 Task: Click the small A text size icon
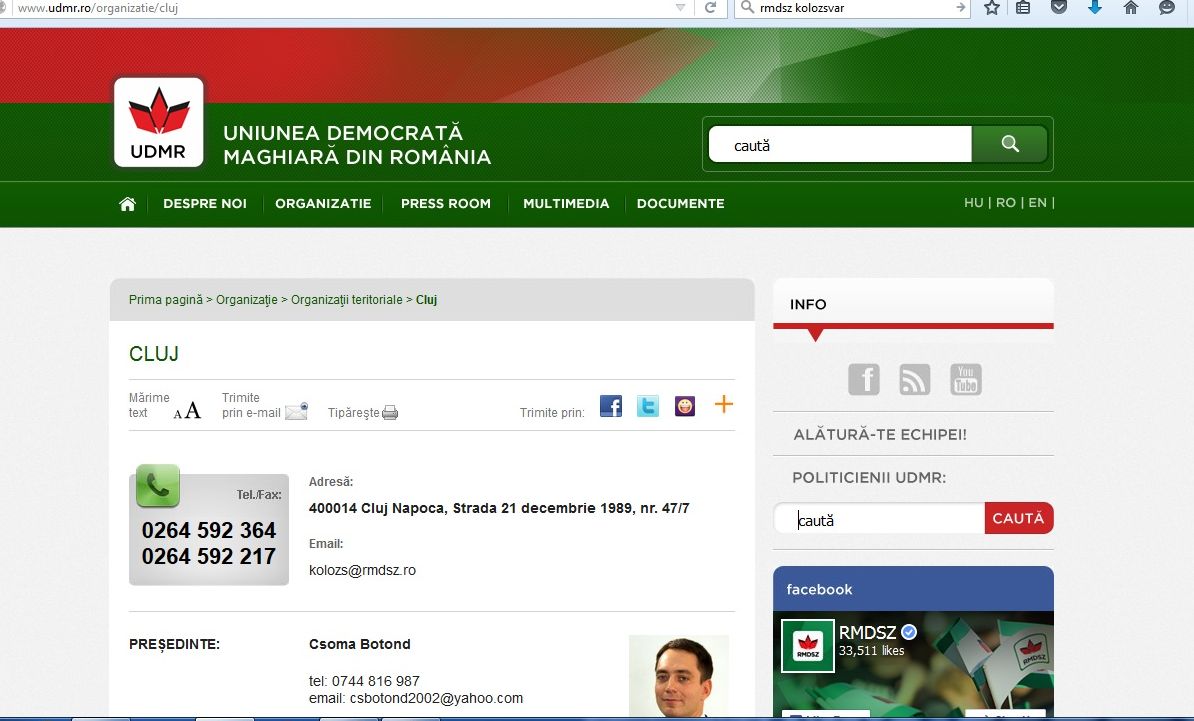177,414
